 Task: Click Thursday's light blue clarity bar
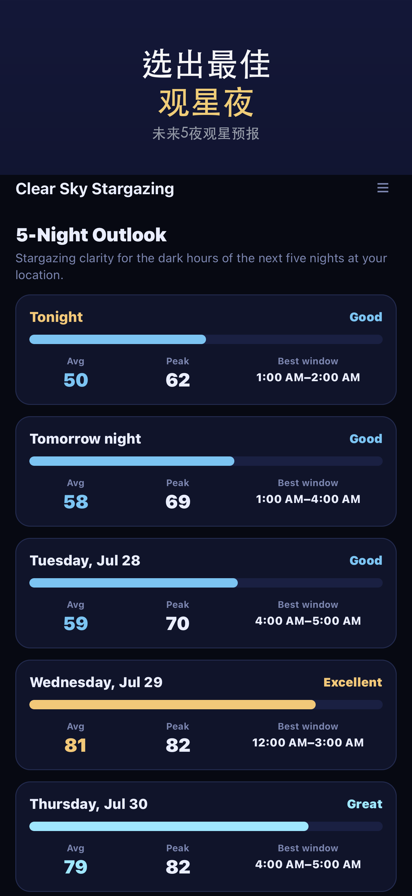coord(206,826)
